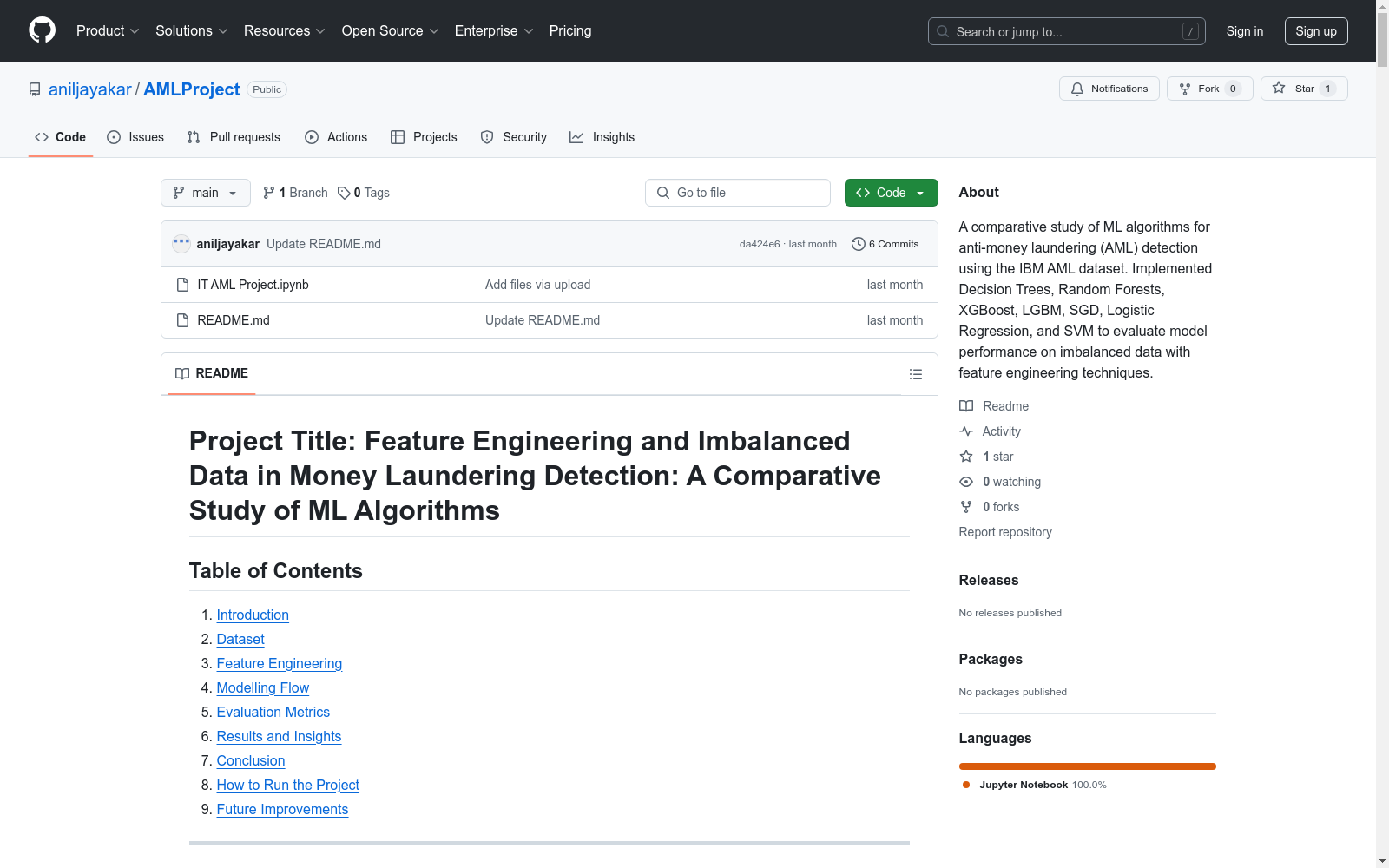This screenshot has height=868, width=1389.
Task: Switch to the Issues tab
Action: point(135,137)
